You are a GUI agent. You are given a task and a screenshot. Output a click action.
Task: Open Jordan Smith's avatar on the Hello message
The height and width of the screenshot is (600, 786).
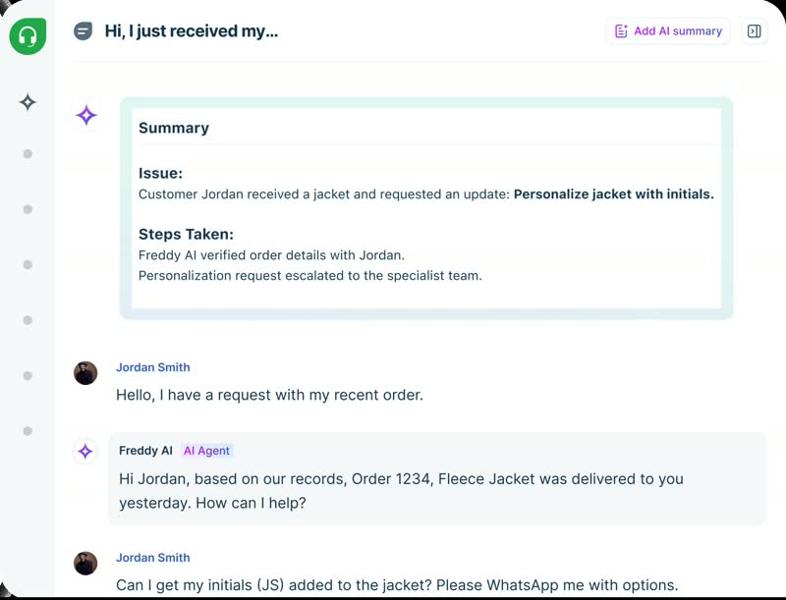pyautogui.click(x=86, y=373)
